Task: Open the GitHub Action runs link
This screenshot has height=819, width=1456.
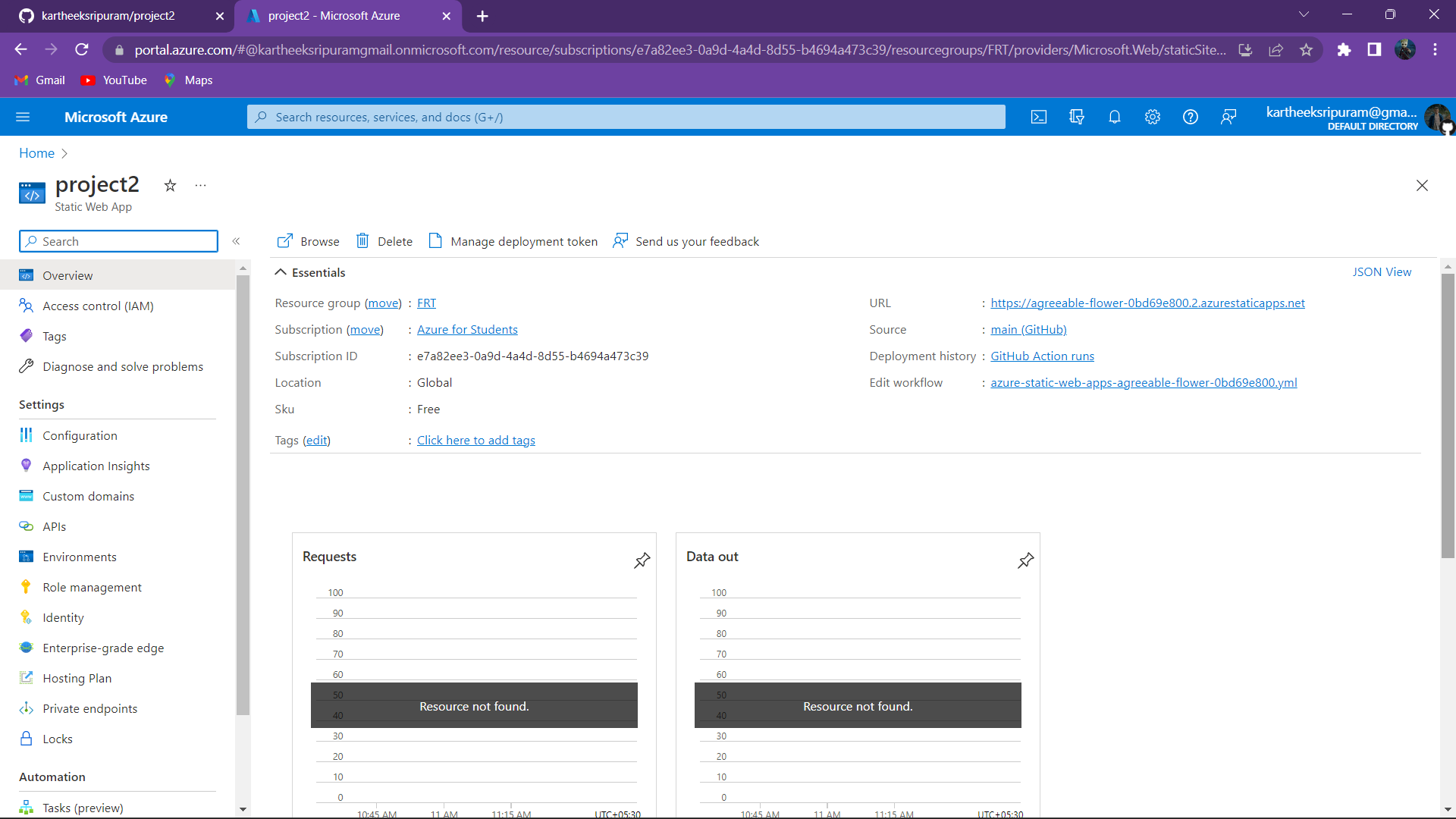Action: (x=1042, y=356)
